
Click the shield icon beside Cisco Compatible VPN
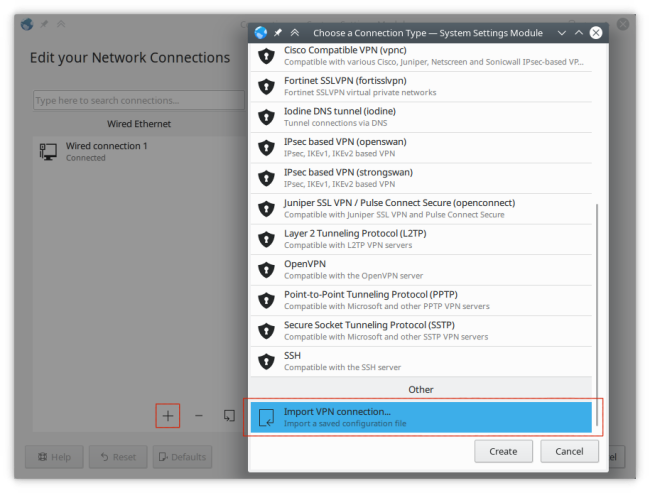pos(266,56)
